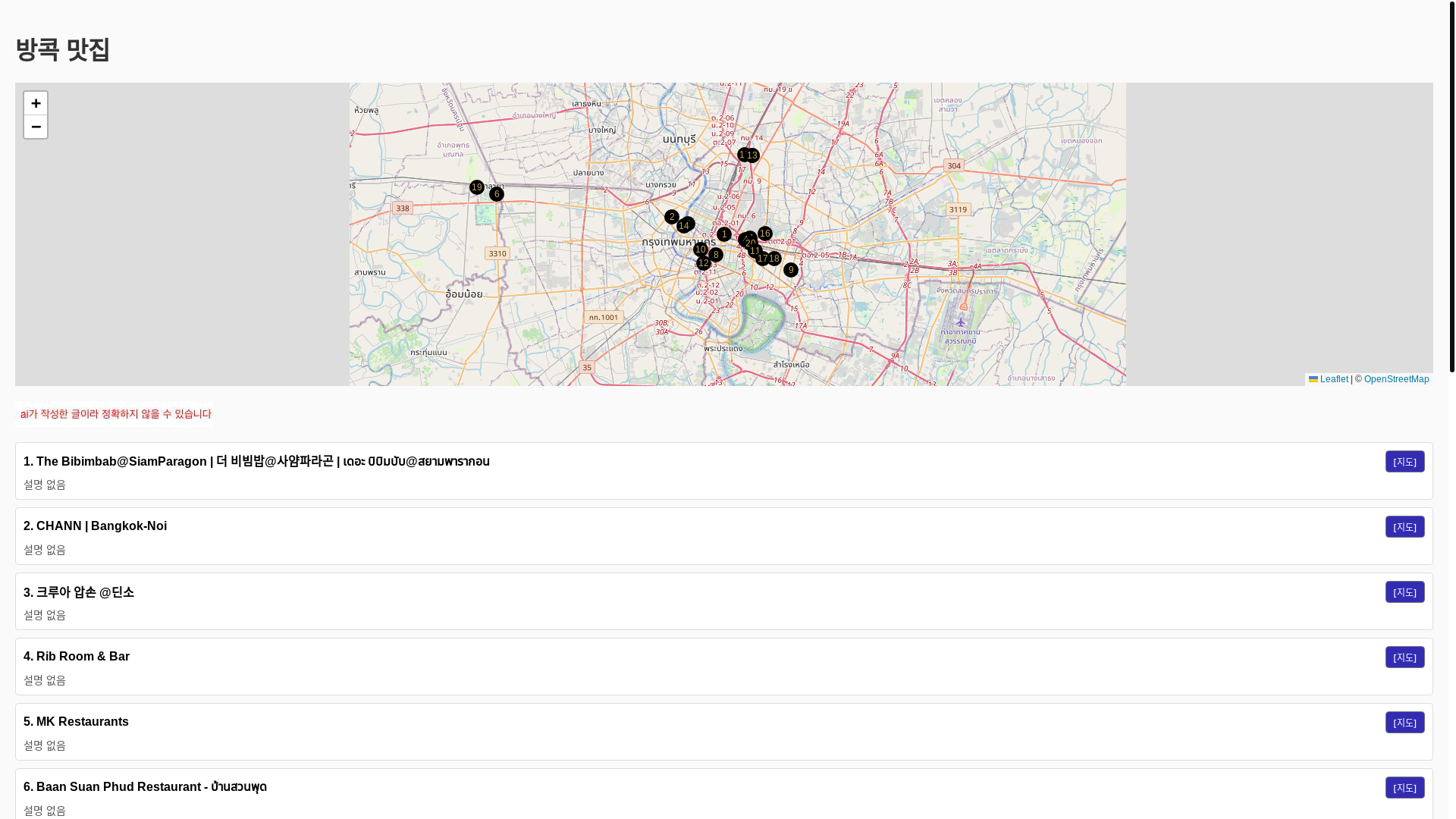
Task: Select title 5. MK Restaurants
Action: [76, 722]
